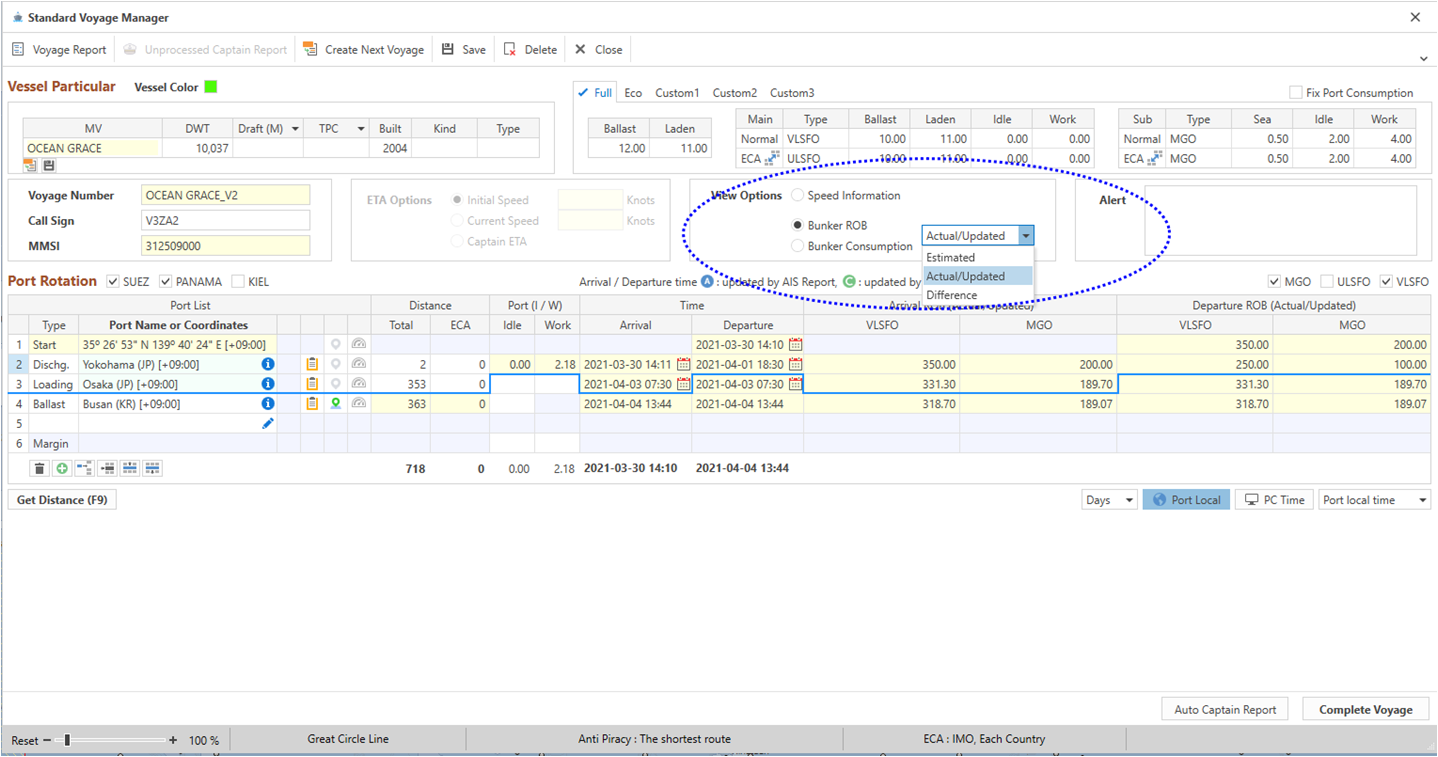Click the Call Sign field V3ZA2
Screen dimensions: 1438x757
[x=225, y=220]
